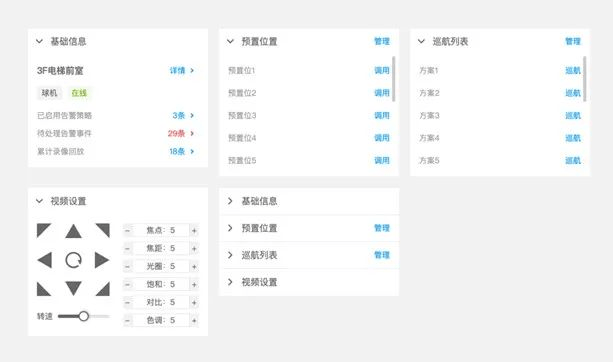The height and width of the screenshot is (362, 613).
Task: Click 管理 in expanded 预置位置 panel header
Action: tap(382, 41)
